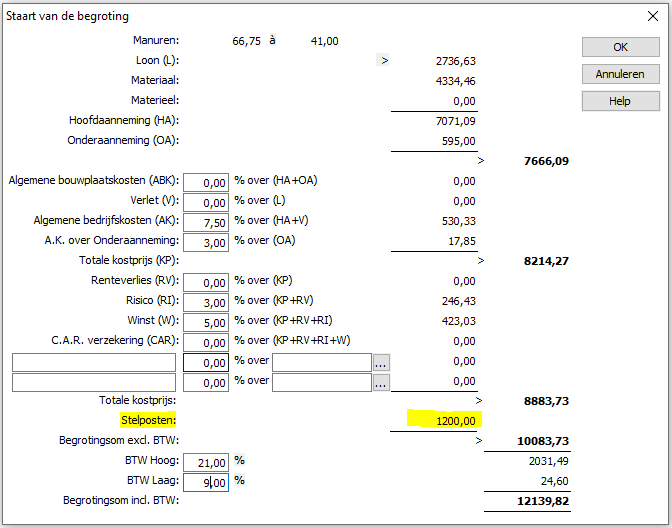Select the Verlet (V) percentage field
This screenshot has width=672, height=528.
[206, 202]
